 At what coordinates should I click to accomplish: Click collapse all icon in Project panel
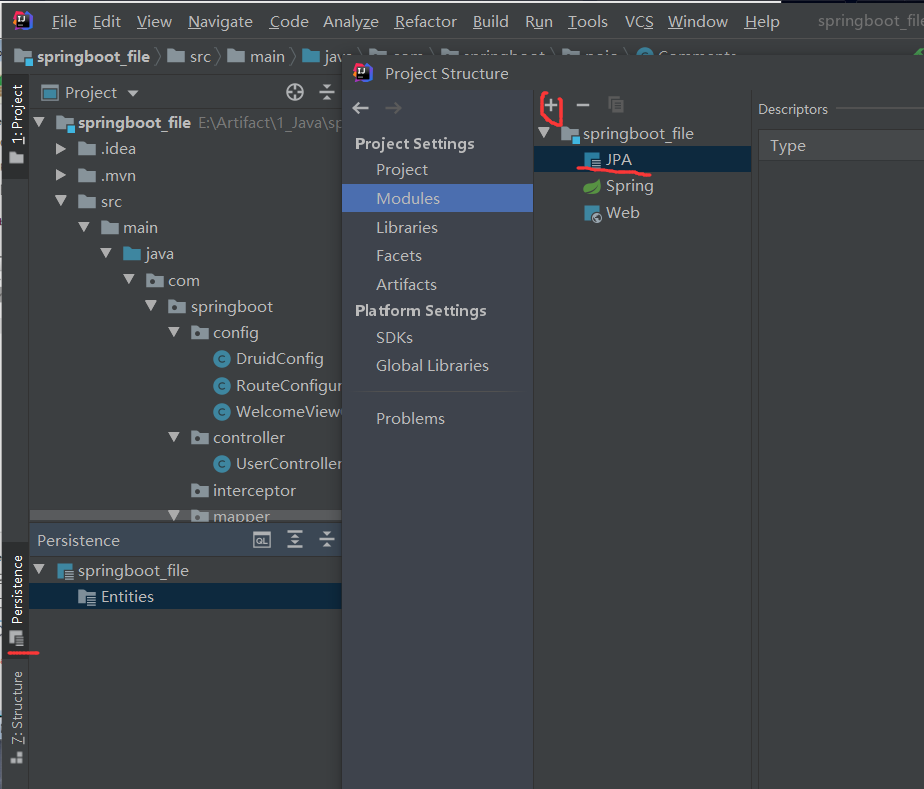click(x=327, y=92)
